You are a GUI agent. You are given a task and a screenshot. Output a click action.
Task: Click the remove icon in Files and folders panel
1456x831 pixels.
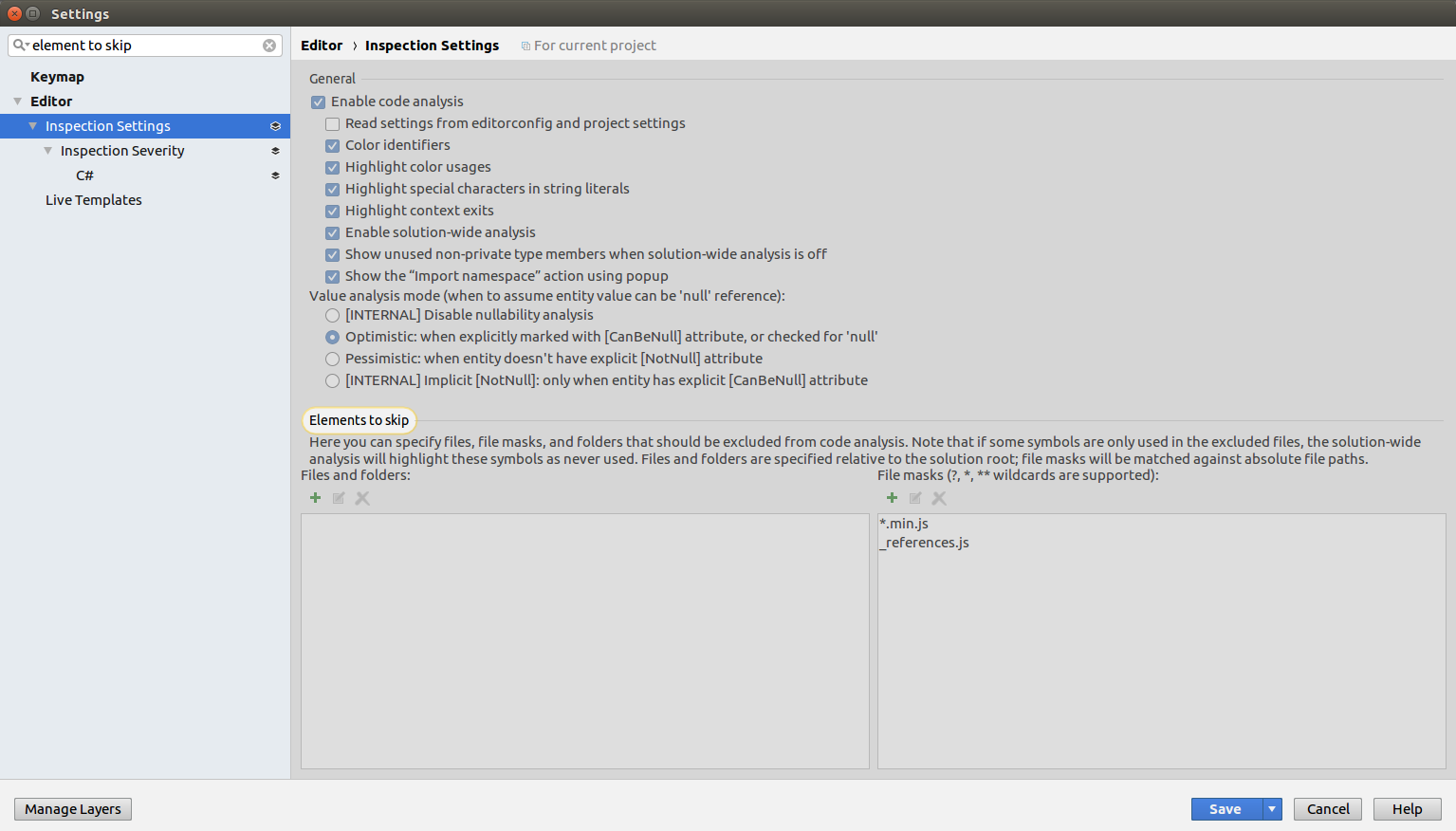tap(362, 497)
